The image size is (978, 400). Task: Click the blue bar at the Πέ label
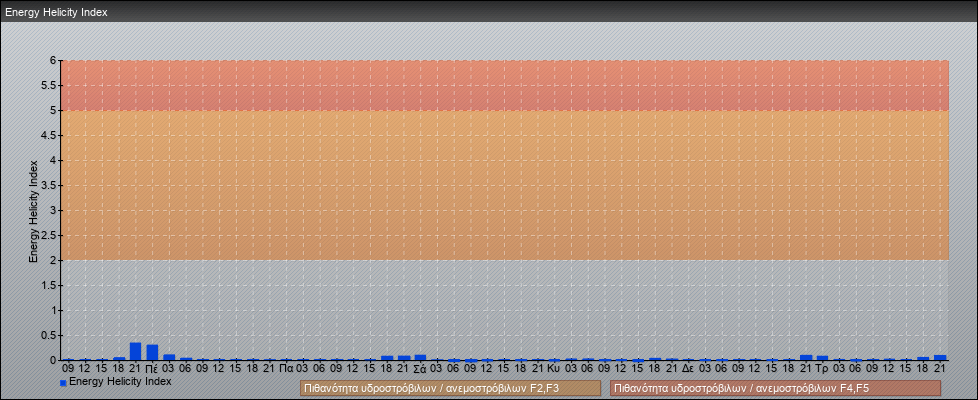(x=152, y=352)
